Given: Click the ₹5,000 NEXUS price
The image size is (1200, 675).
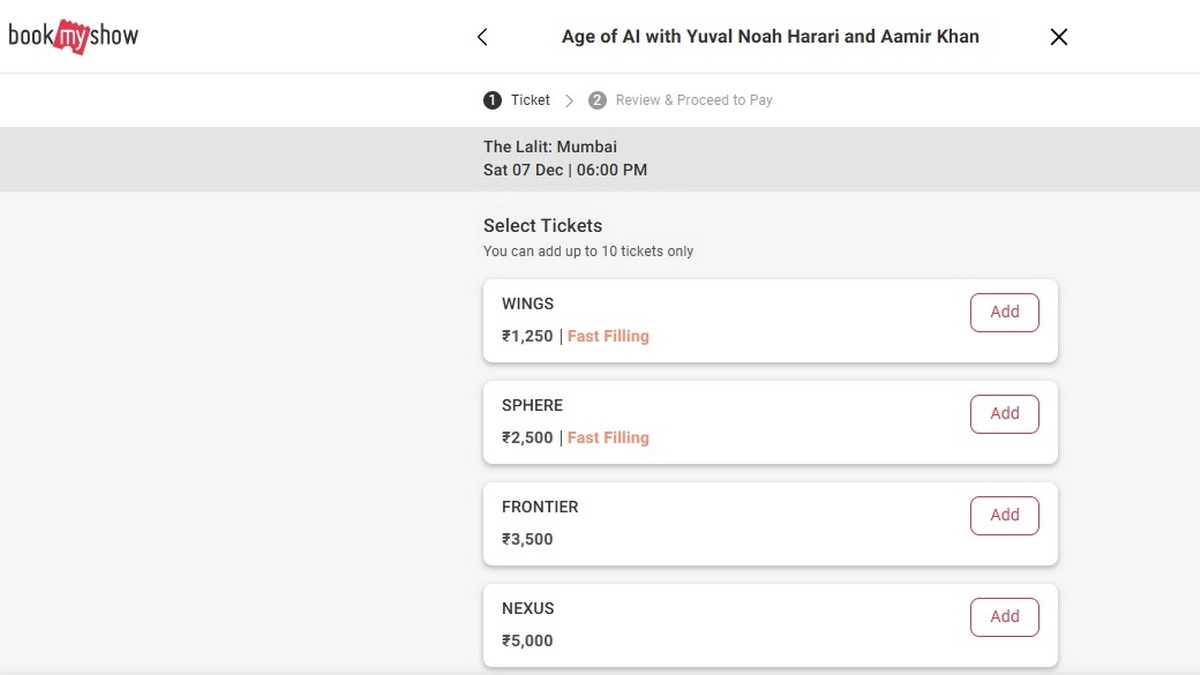Looking at the screenshot, I should coord(527,641).
